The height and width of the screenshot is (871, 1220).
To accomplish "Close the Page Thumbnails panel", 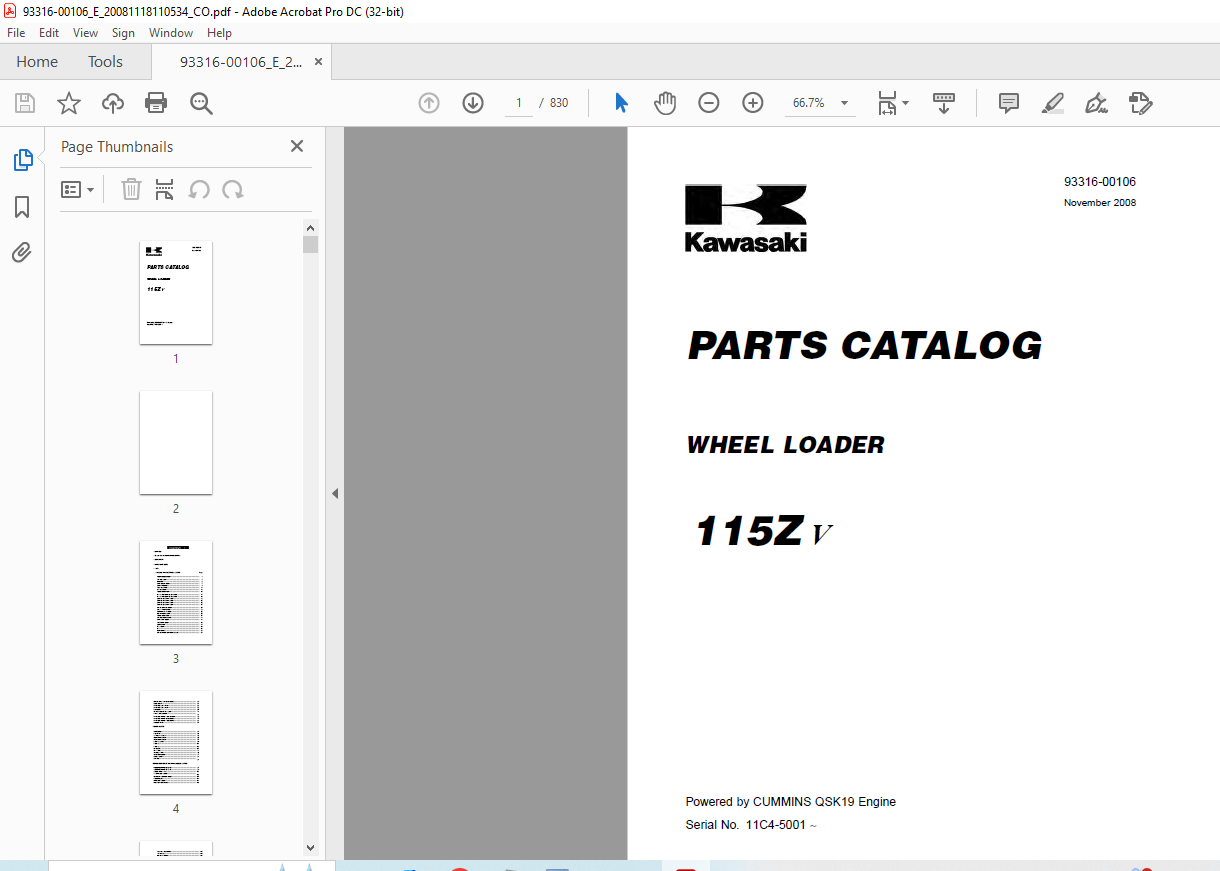I will [297, 146].
